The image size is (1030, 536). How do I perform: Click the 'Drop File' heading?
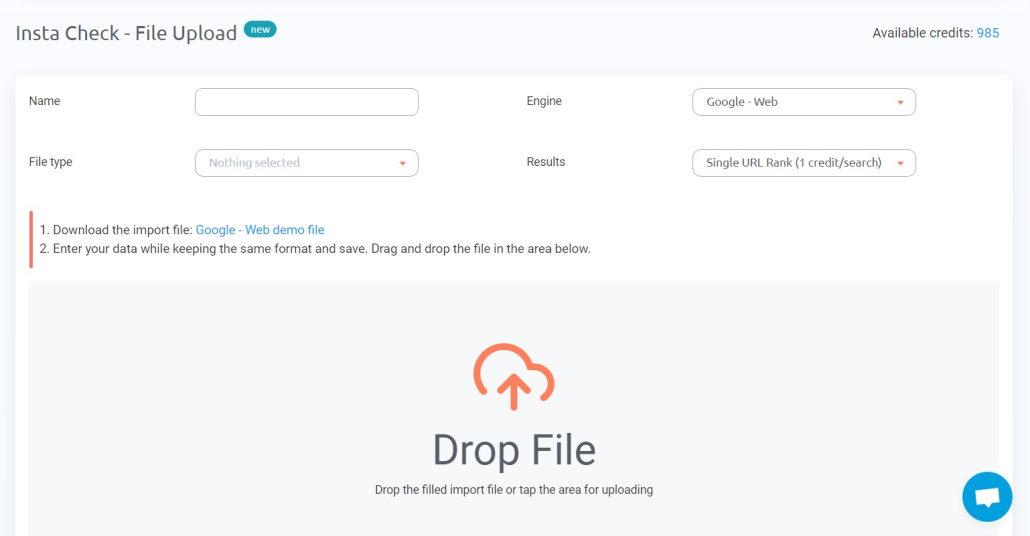(514, 451)
